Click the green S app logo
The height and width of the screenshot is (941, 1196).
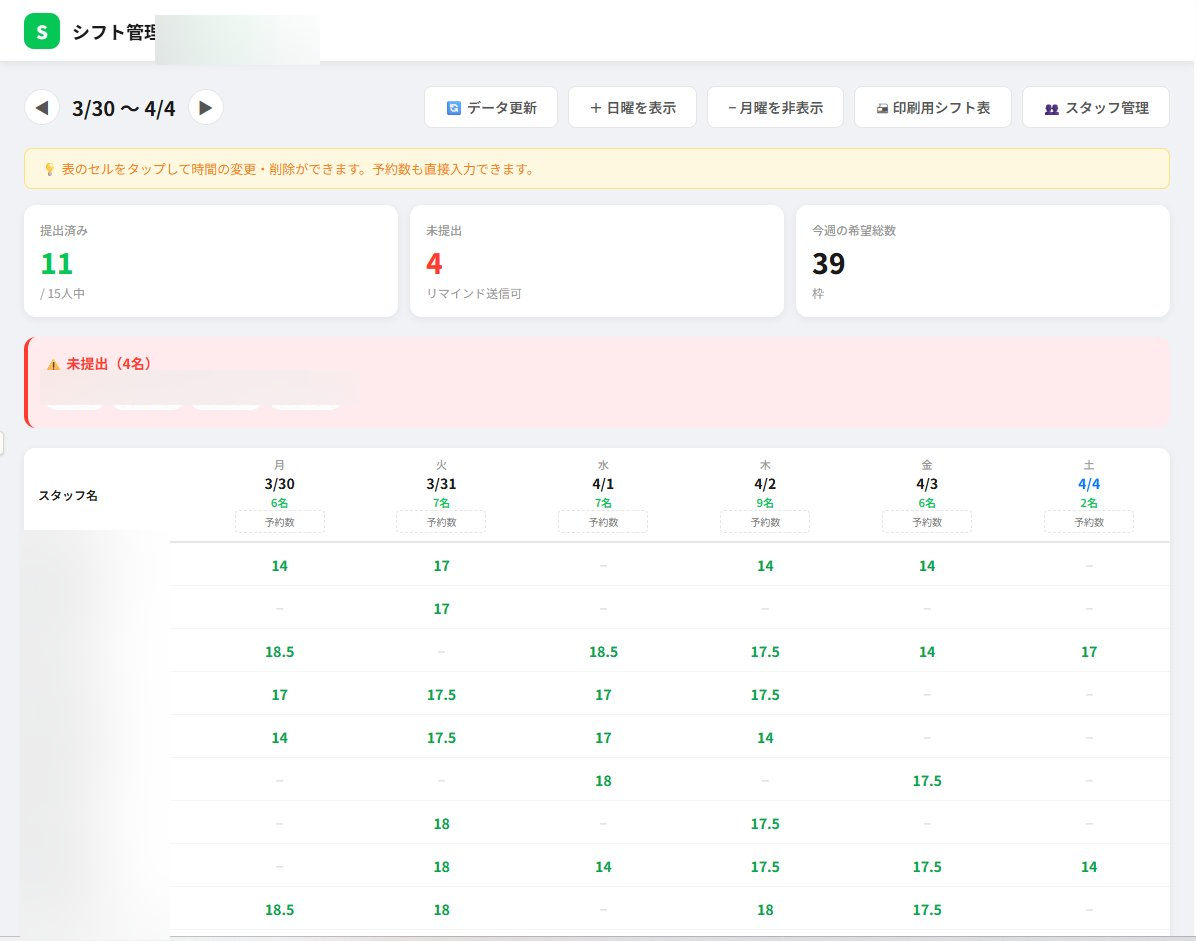point(42,32)
